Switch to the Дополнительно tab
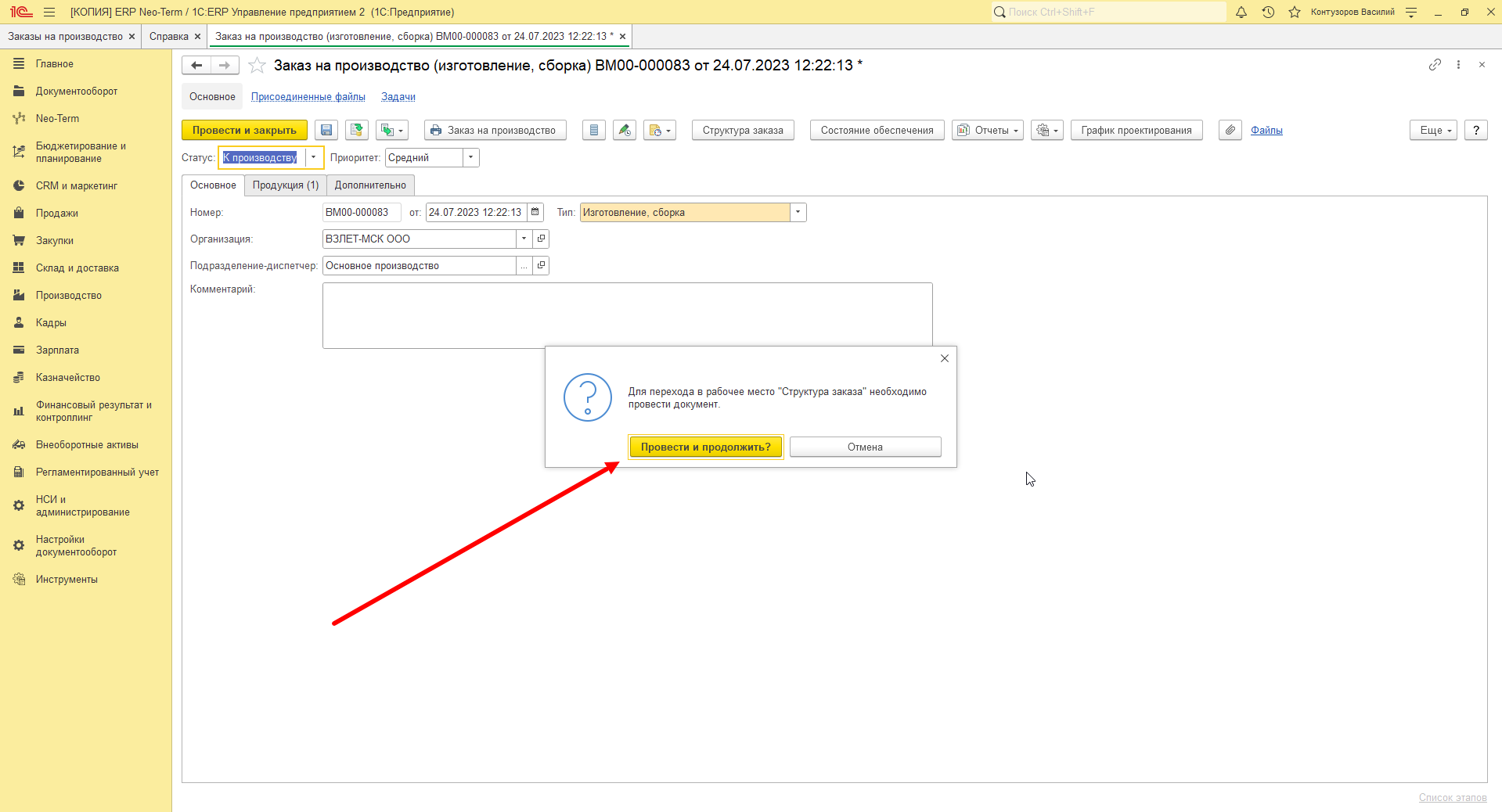The width and height of the screenshot is (1502, 812). tap(370, 185)
